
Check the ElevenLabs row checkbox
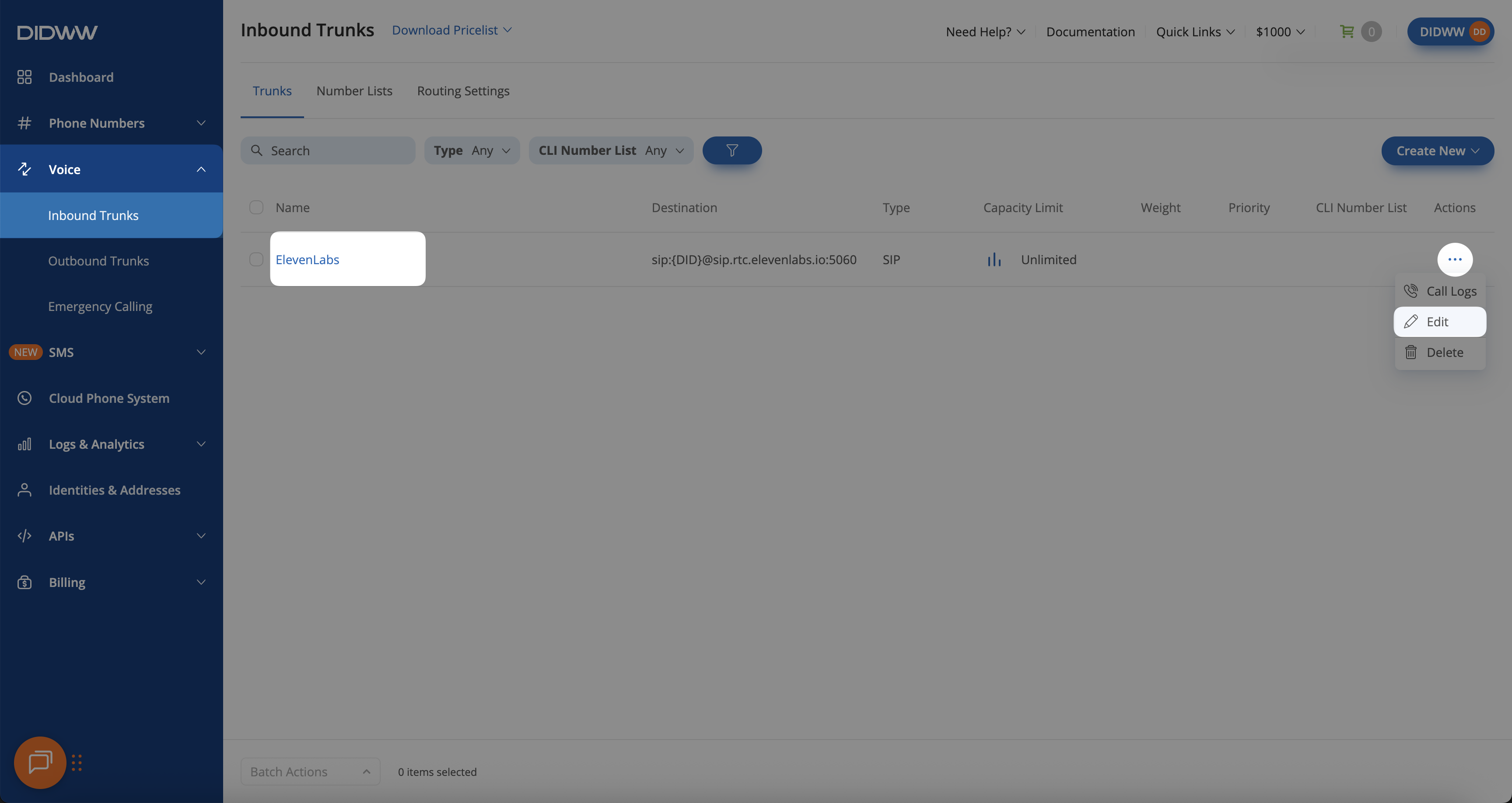coord(256,259)
